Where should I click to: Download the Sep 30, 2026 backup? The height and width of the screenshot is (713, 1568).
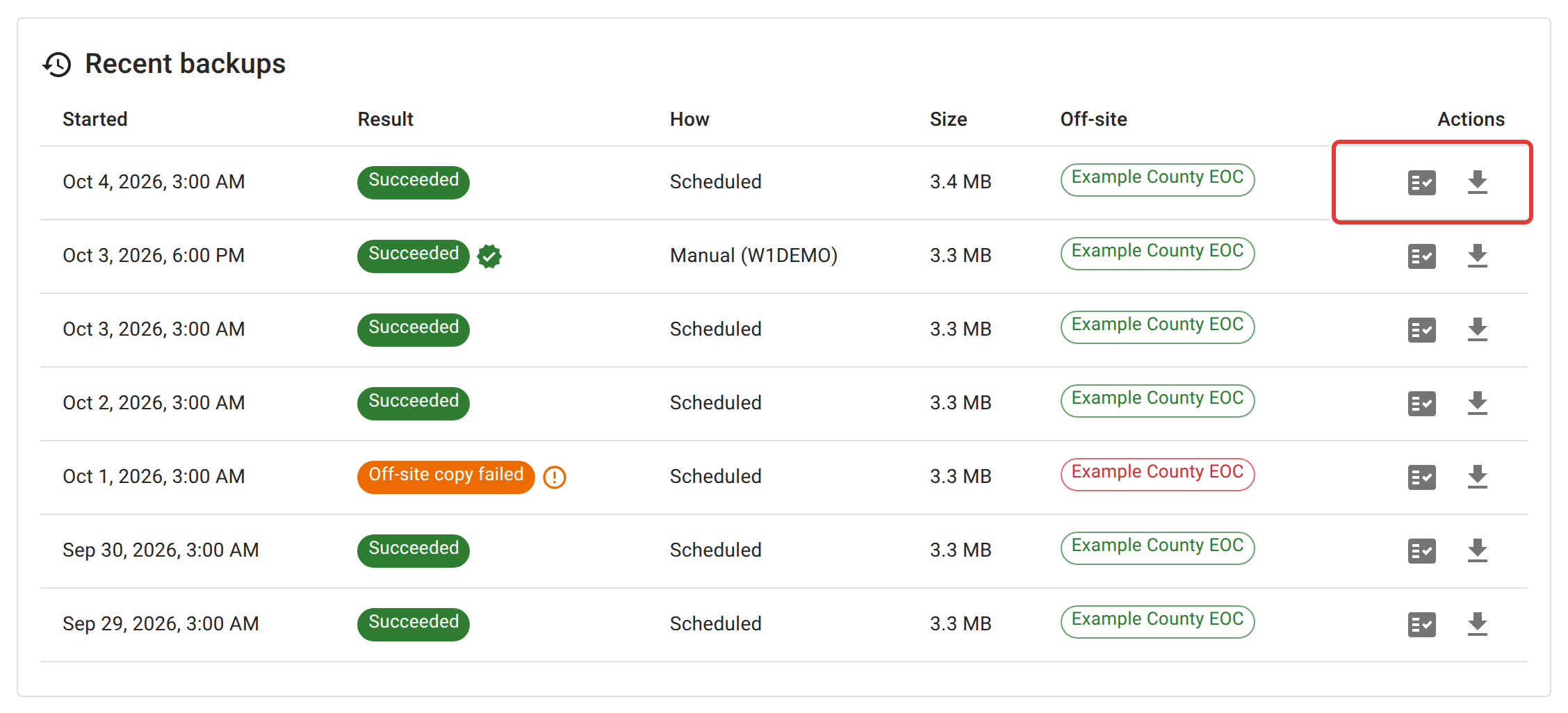tap(1477, 551)
